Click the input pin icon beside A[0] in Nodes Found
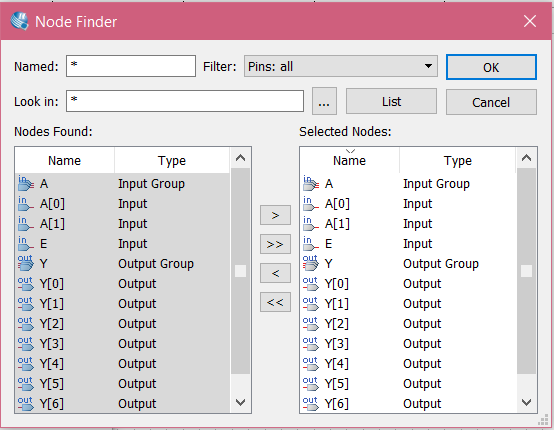 tap(26, 203)
